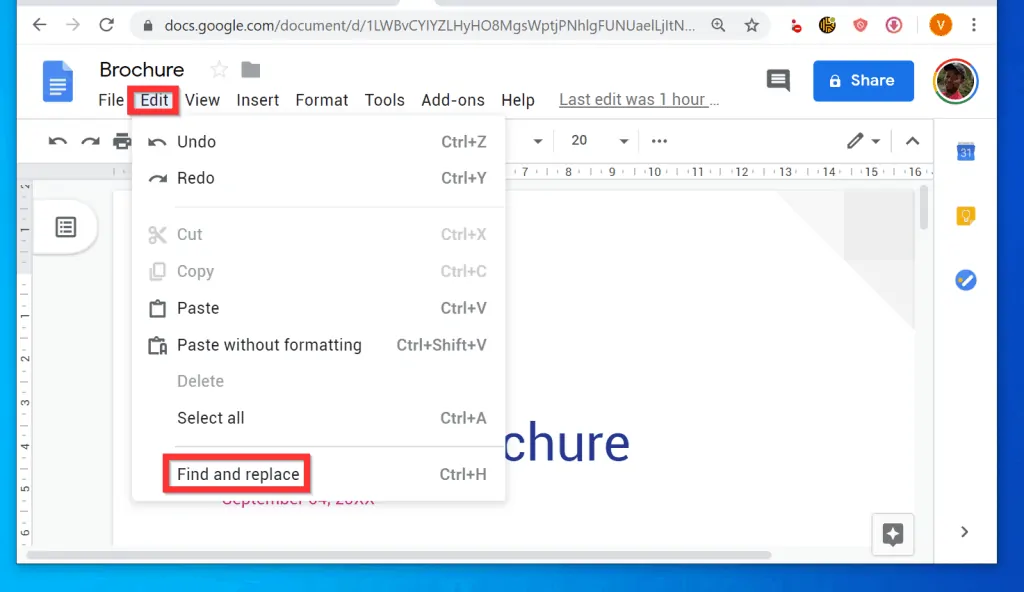
Task: Open Google Calendar from the side panel
Action: click(965, 152)
